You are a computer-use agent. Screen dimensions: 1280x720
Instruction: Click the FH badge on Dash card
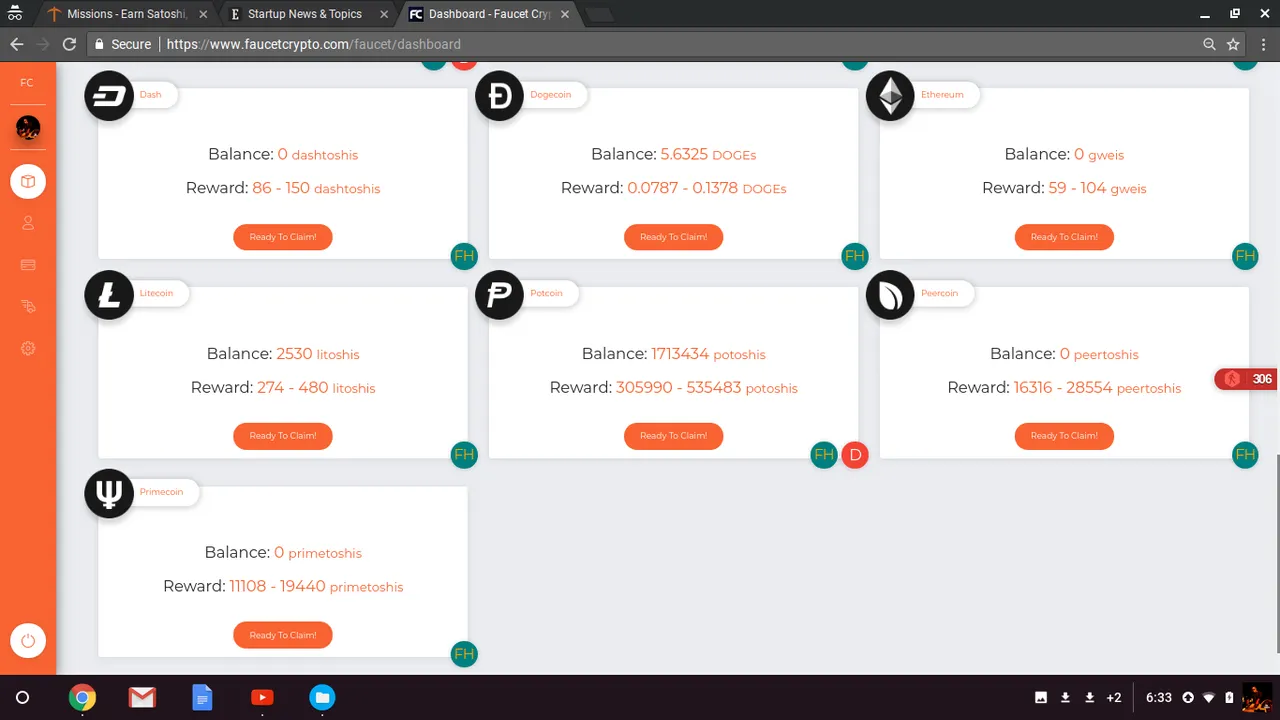(464, 256)
